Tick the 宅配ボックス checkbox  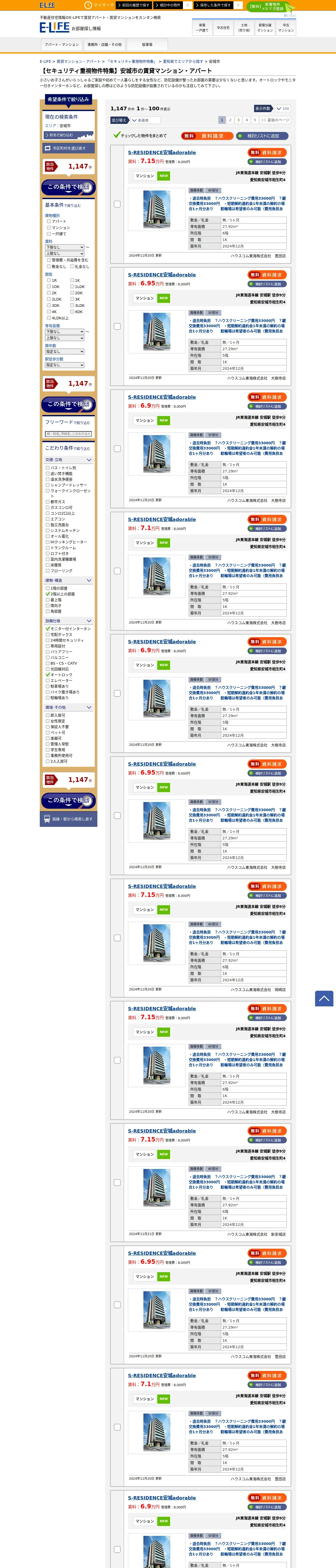click(48, 634)
